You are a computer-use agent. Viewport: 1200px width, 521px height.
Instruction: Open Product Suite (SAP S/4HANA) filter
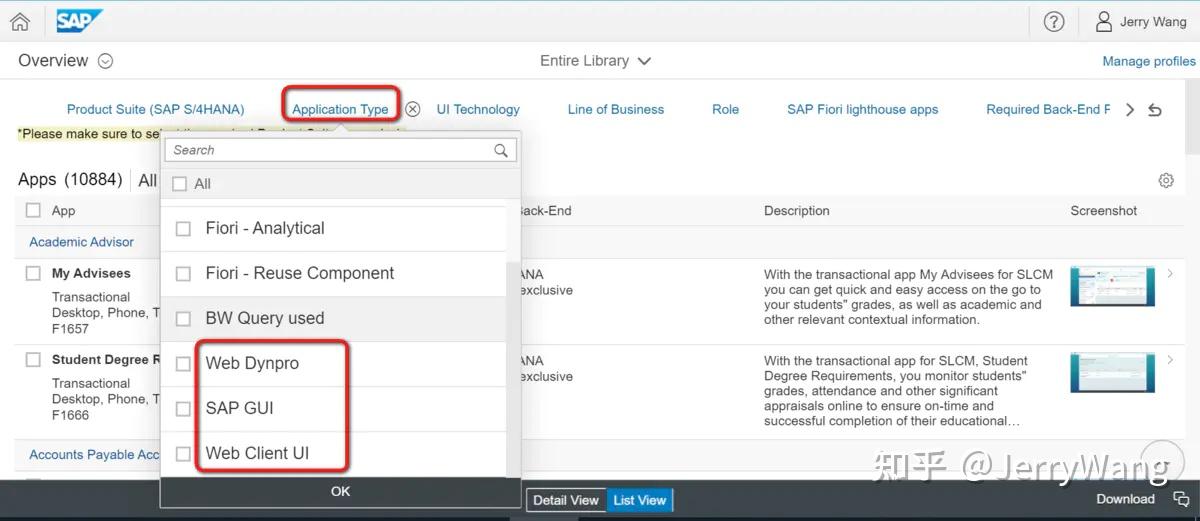tap(155, 109)
